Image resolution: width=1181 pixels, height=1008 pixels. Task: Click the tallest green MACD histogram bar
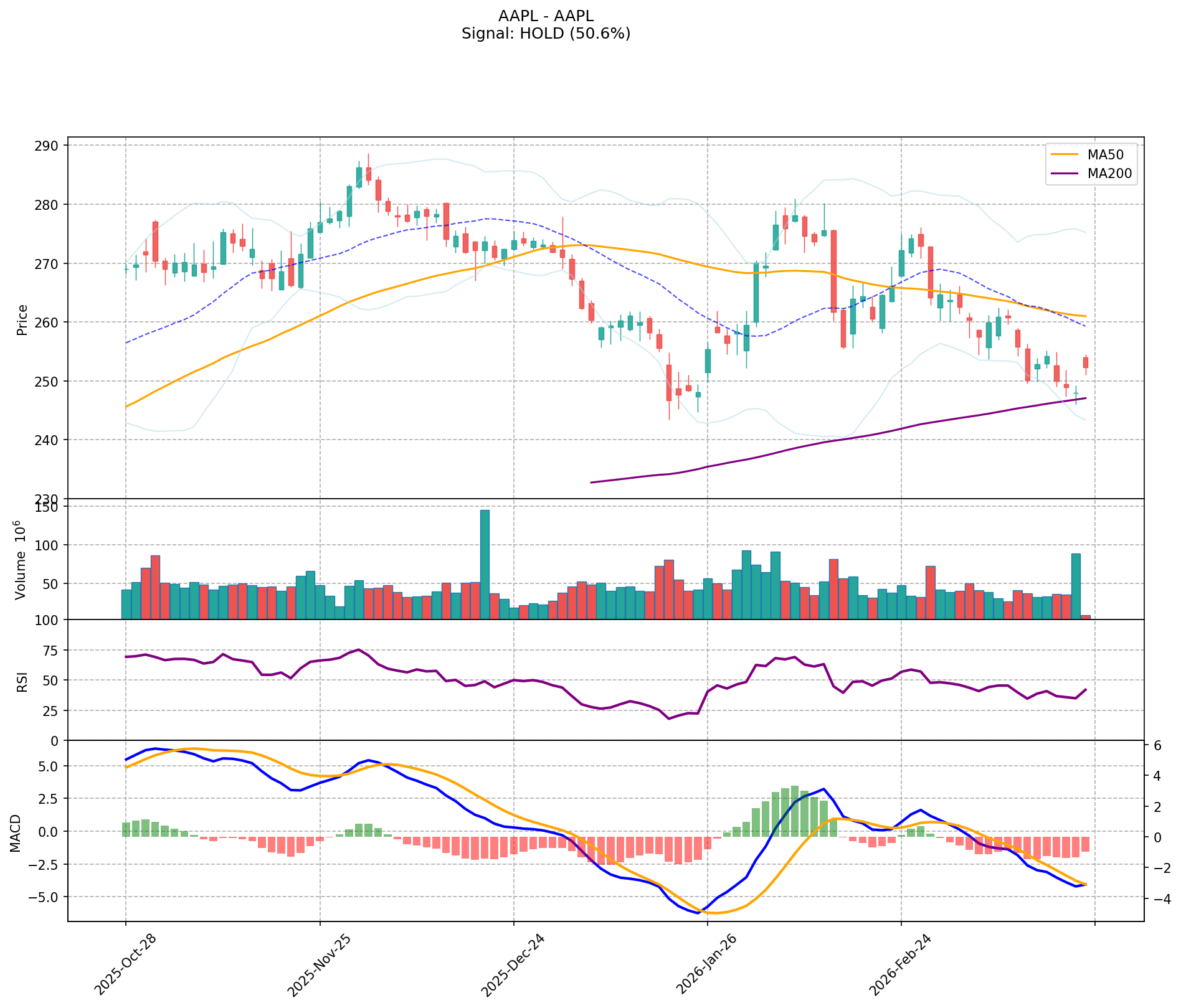click(795, 811)
